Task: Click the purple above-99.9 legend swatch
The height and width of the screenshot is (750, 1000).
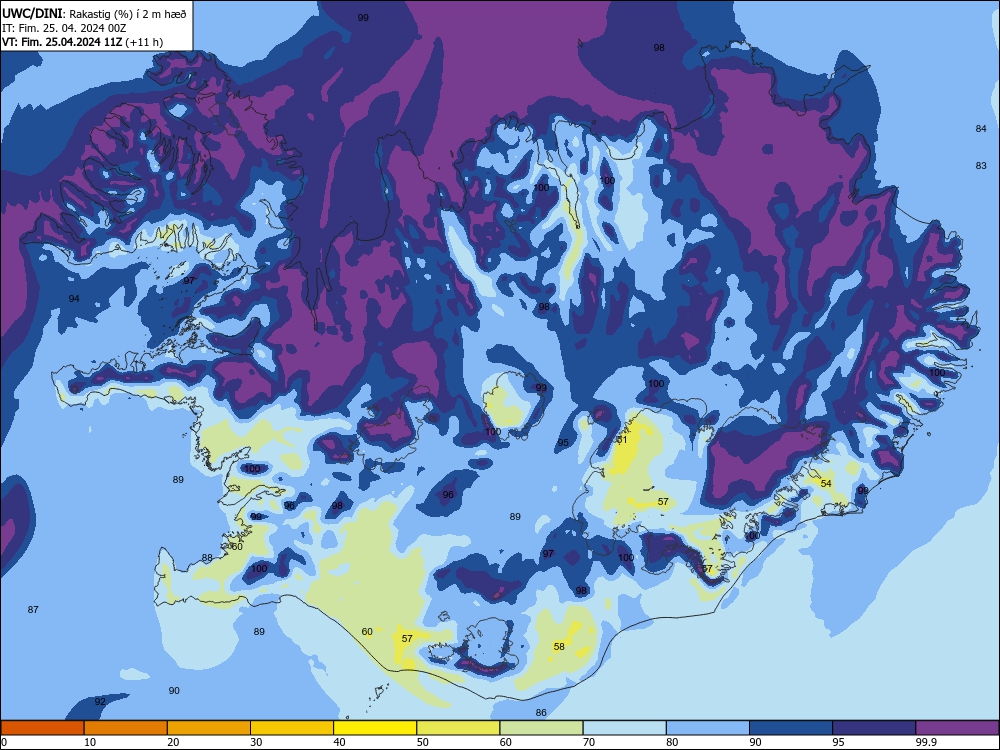Action: click(x=957, y=728)
